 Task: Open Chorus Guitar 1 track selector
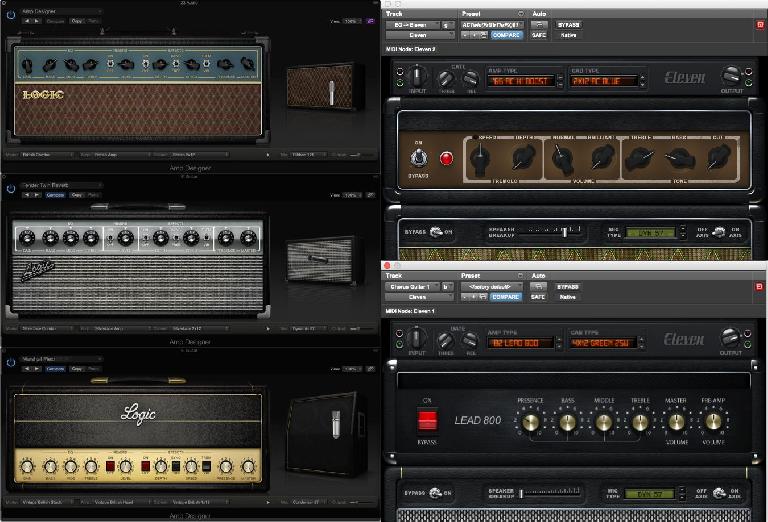(x=412, y=287)
